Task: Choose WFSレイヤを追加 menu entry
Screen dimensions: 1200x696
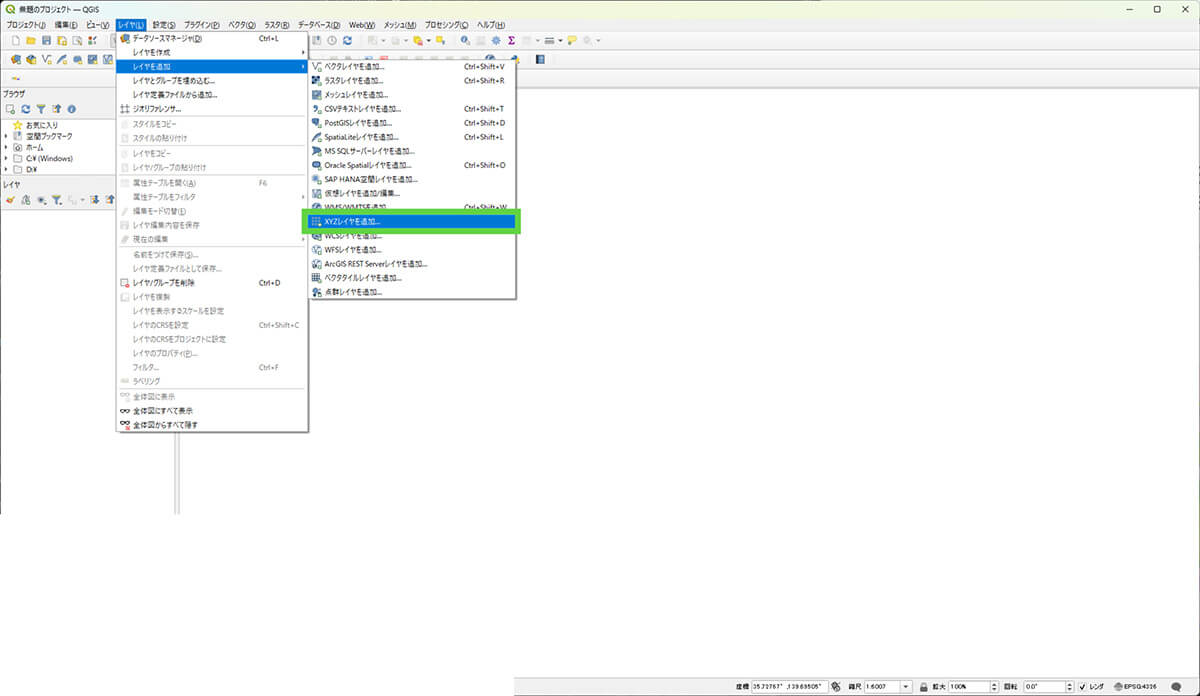Action: 410,250
